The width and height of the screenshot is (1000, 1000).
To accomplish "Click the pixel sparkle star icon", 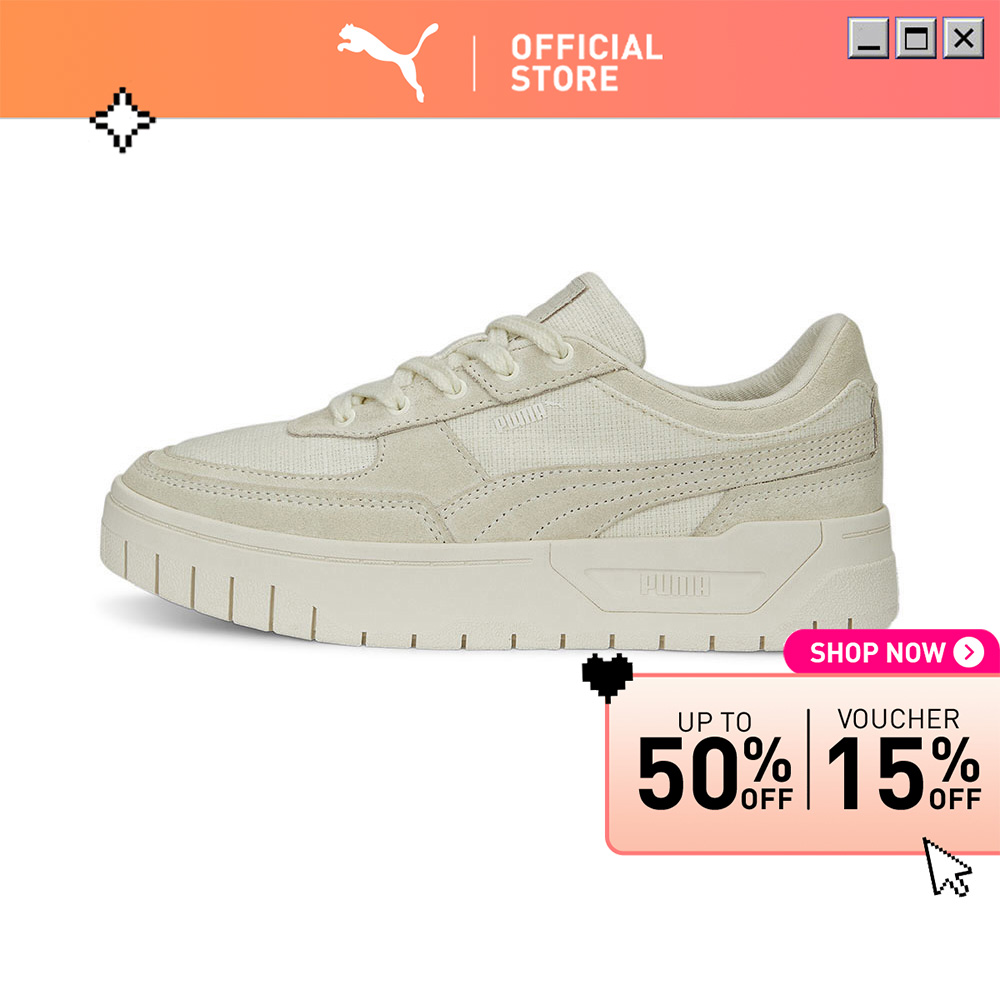I will [122, 120].
